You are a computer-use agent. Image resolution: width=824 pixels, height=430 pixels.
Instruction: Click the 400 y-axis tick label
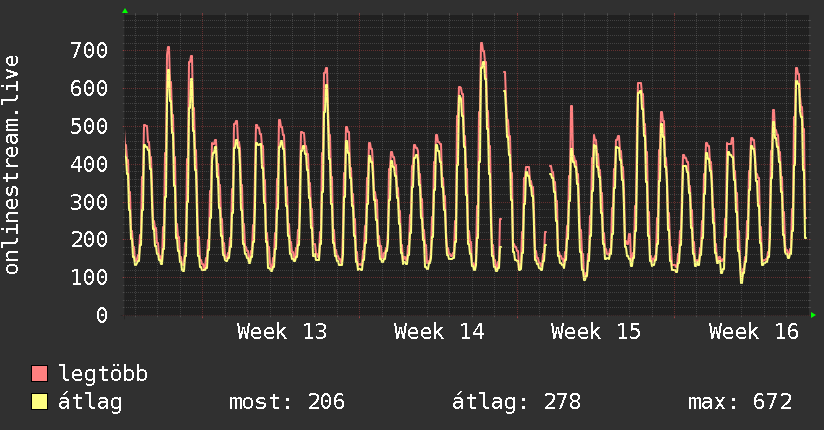pyautogui.click(x=89, y=165)
